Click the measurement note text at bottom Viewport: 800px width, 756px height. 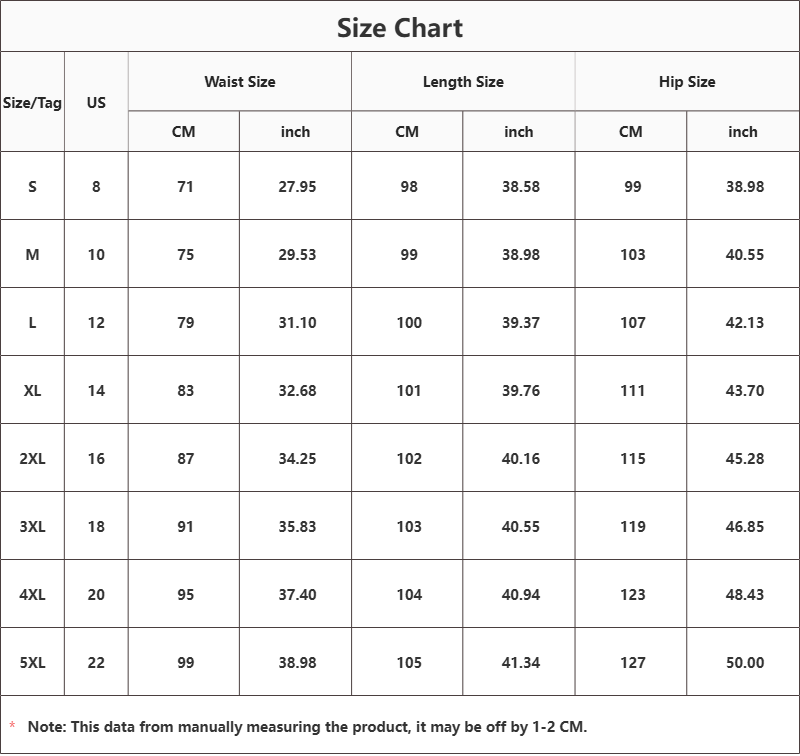click(307, 727)
